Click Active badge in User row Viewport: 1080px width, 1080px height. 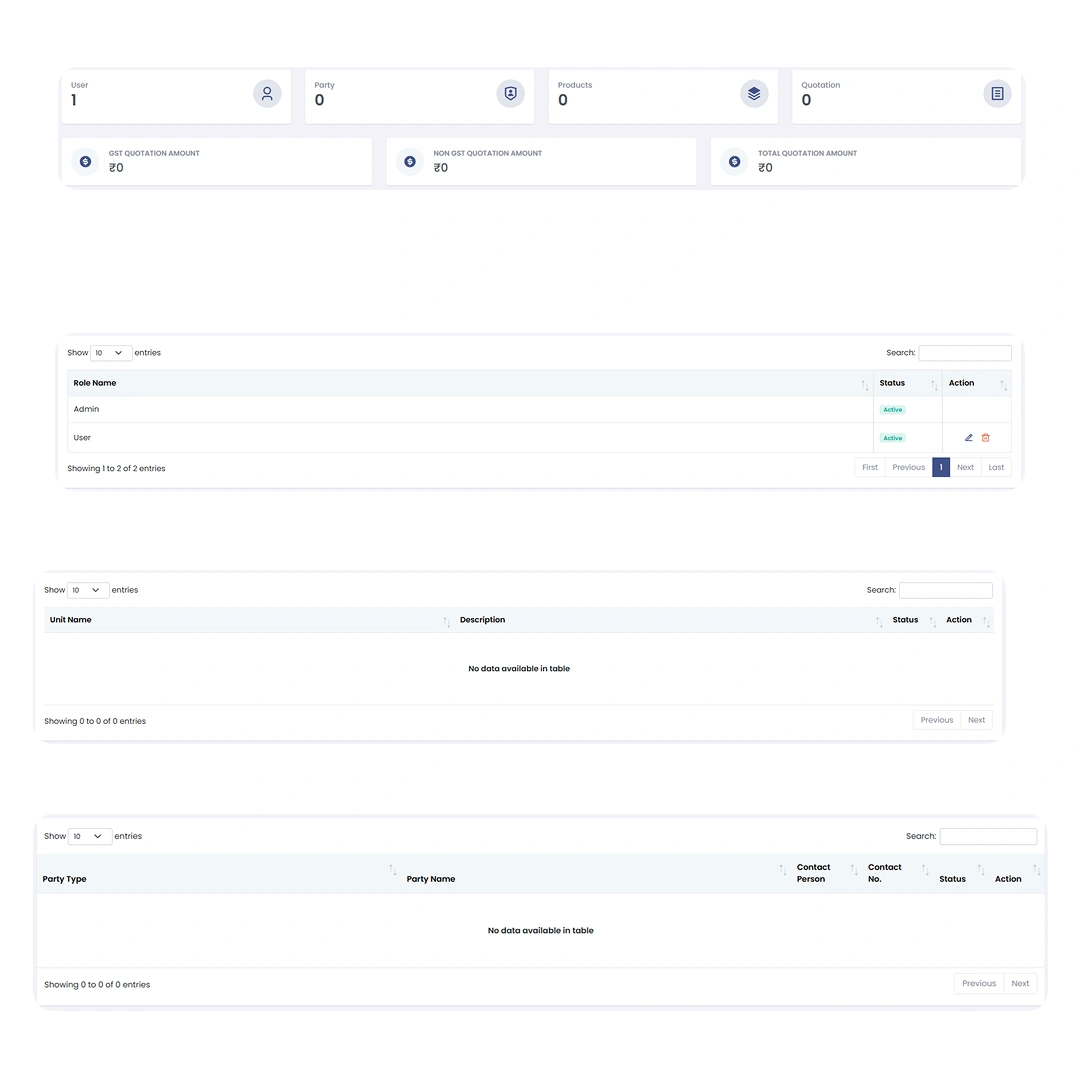point(893,438)
